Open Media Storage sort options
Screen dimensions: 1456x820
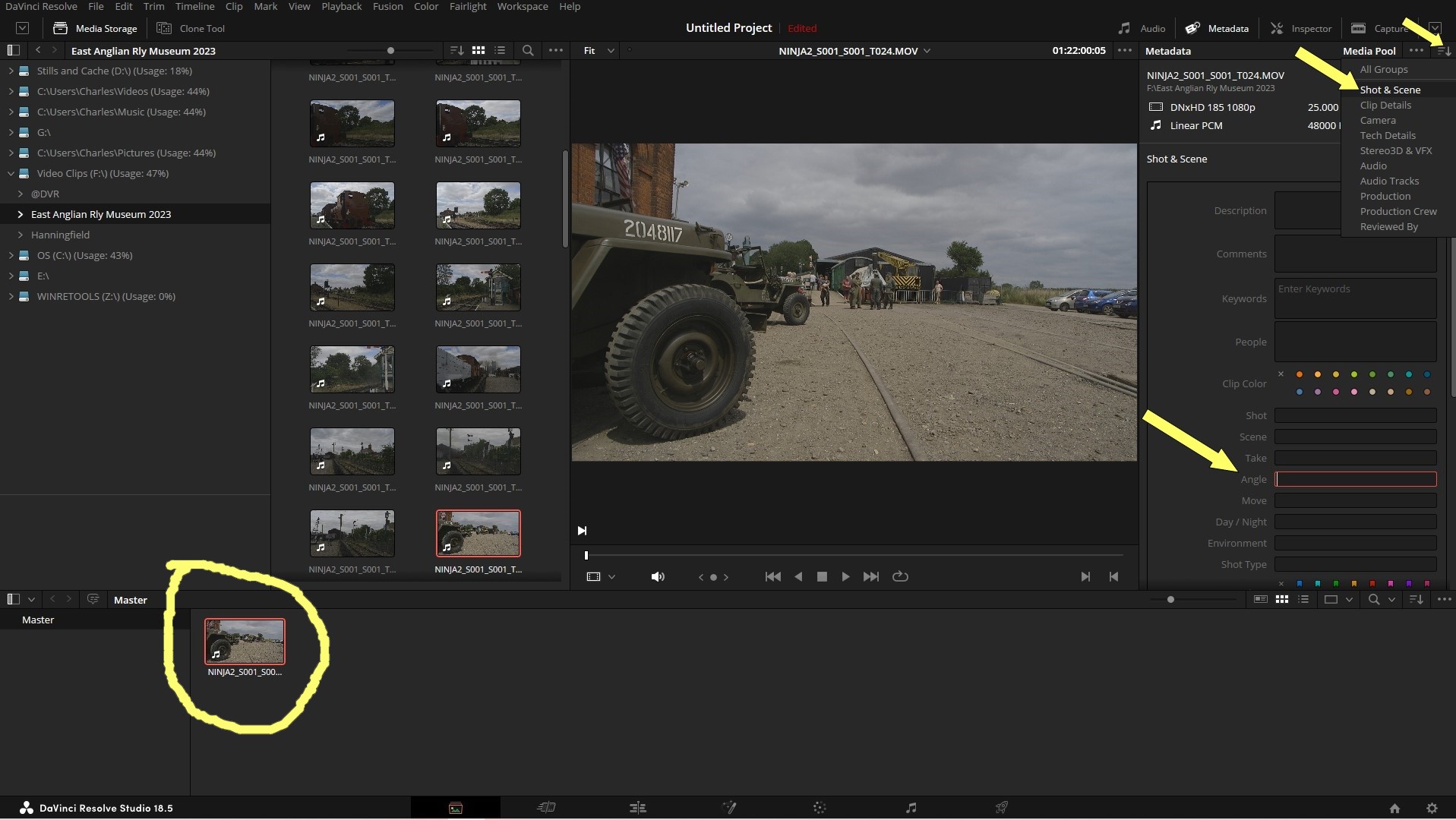coord(456,50)
